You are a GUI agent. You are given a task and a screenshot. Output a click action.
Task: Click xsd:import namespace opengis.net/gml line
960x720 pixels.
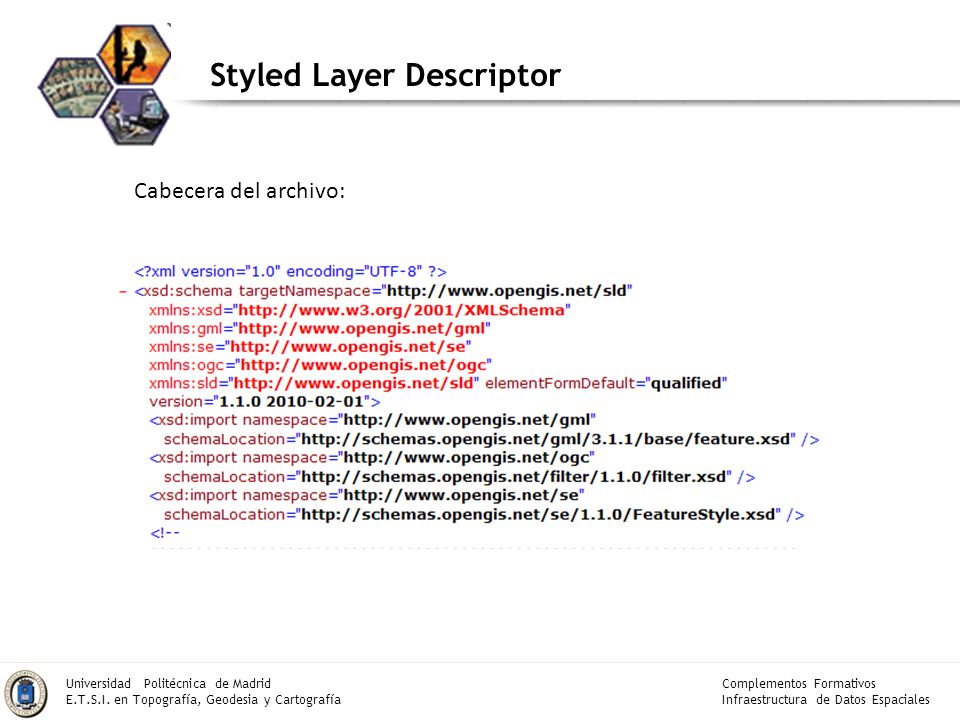pos(372,420)
